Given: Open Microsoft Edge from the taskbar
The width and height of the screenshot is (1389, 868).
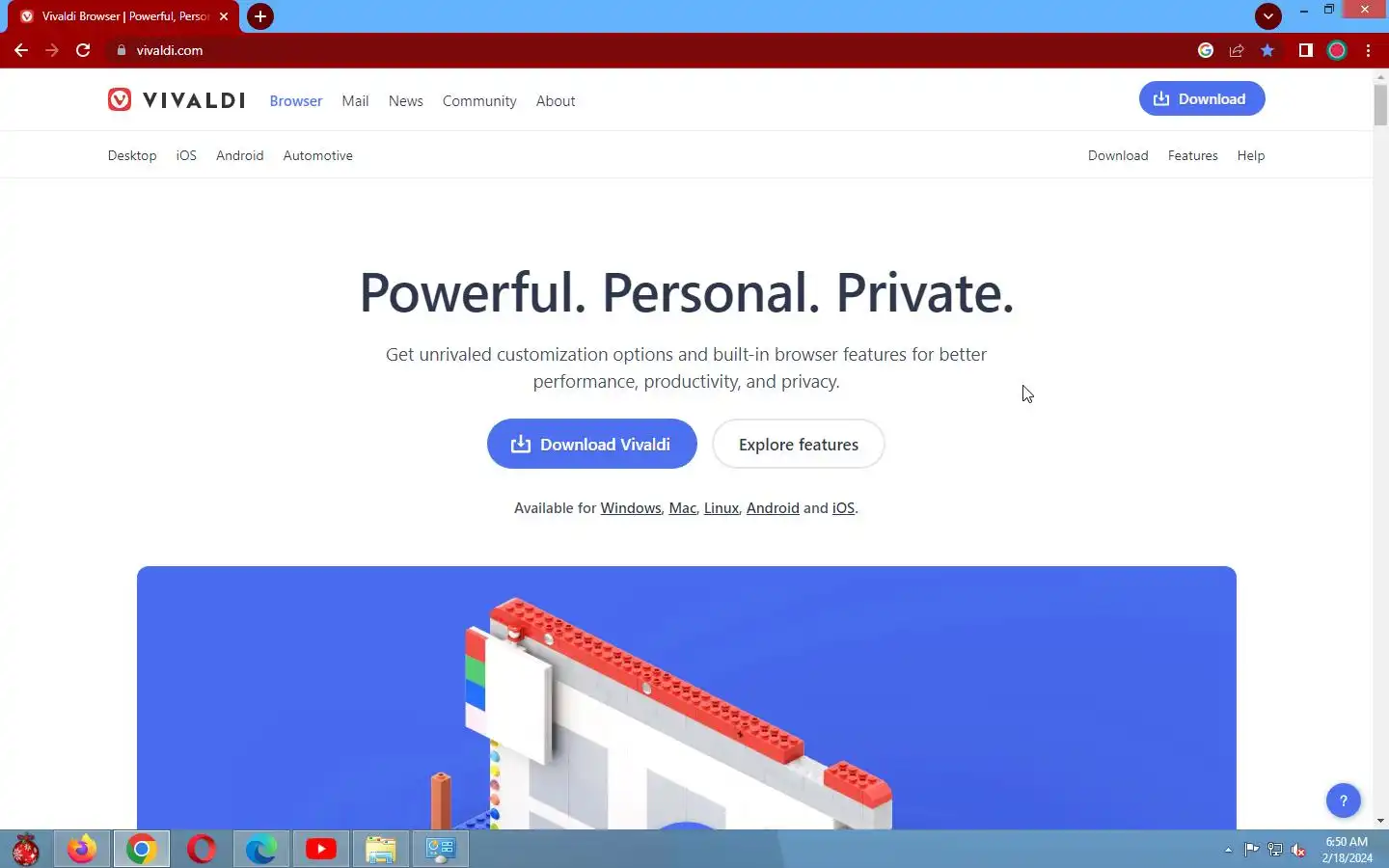Looking at the screenshot, I should [x=261, y=849].
